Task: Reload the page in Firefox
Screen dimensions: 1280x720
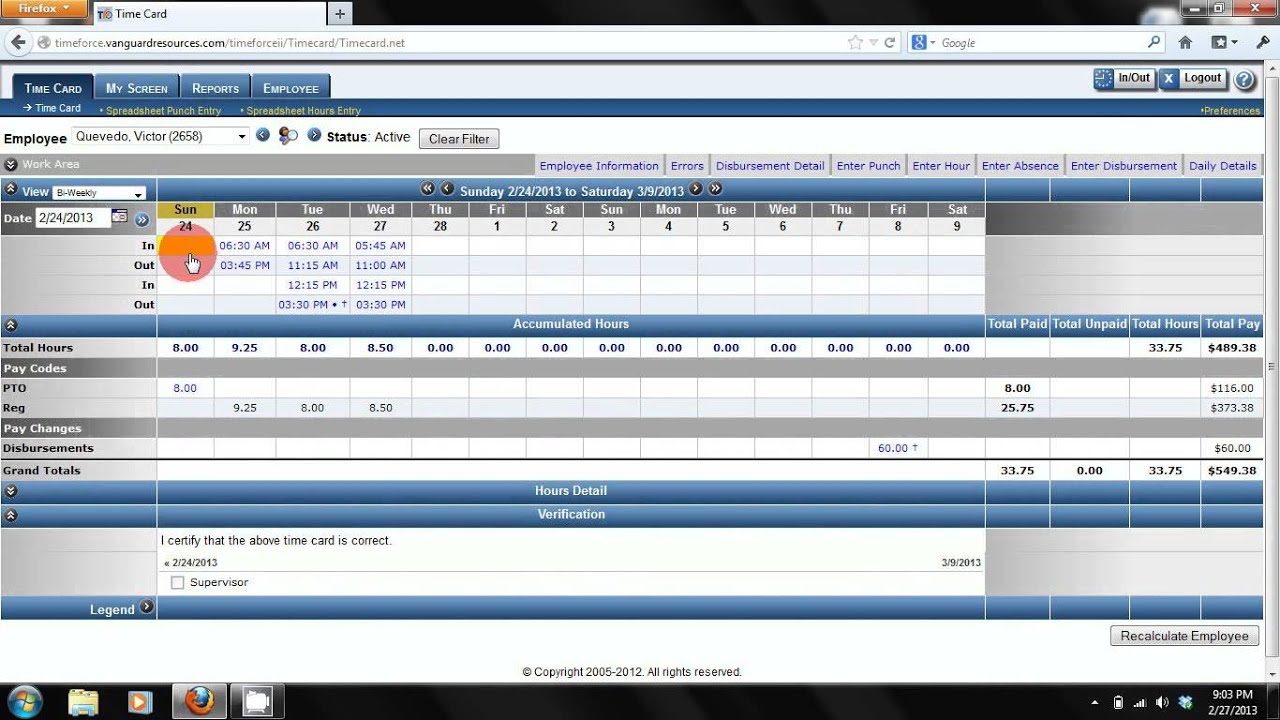Action: [889, 43]
